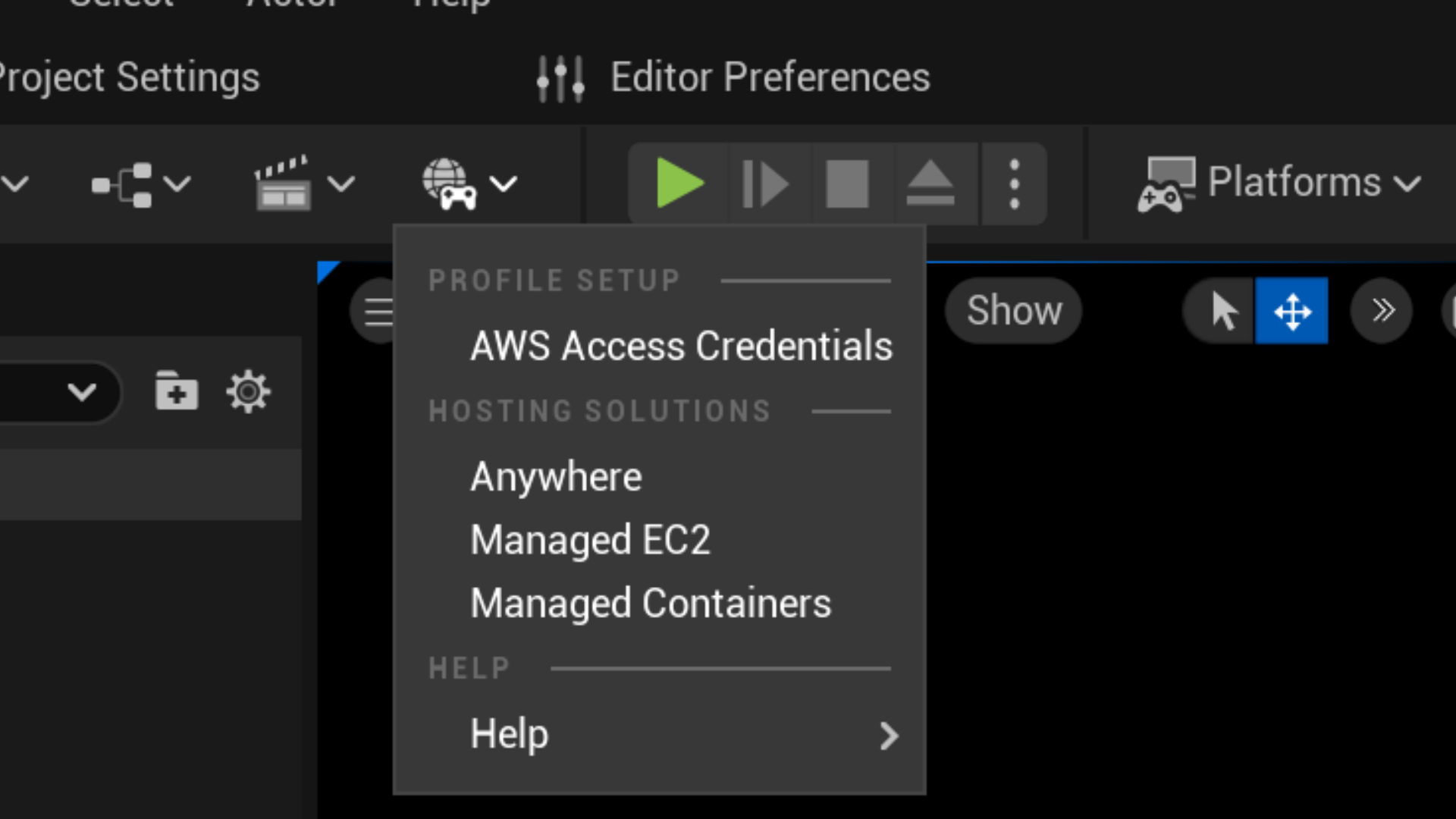The image size is (1456, 819).
Task: Click the Stop simulation square icon
Action: click(x=847, y=184)
